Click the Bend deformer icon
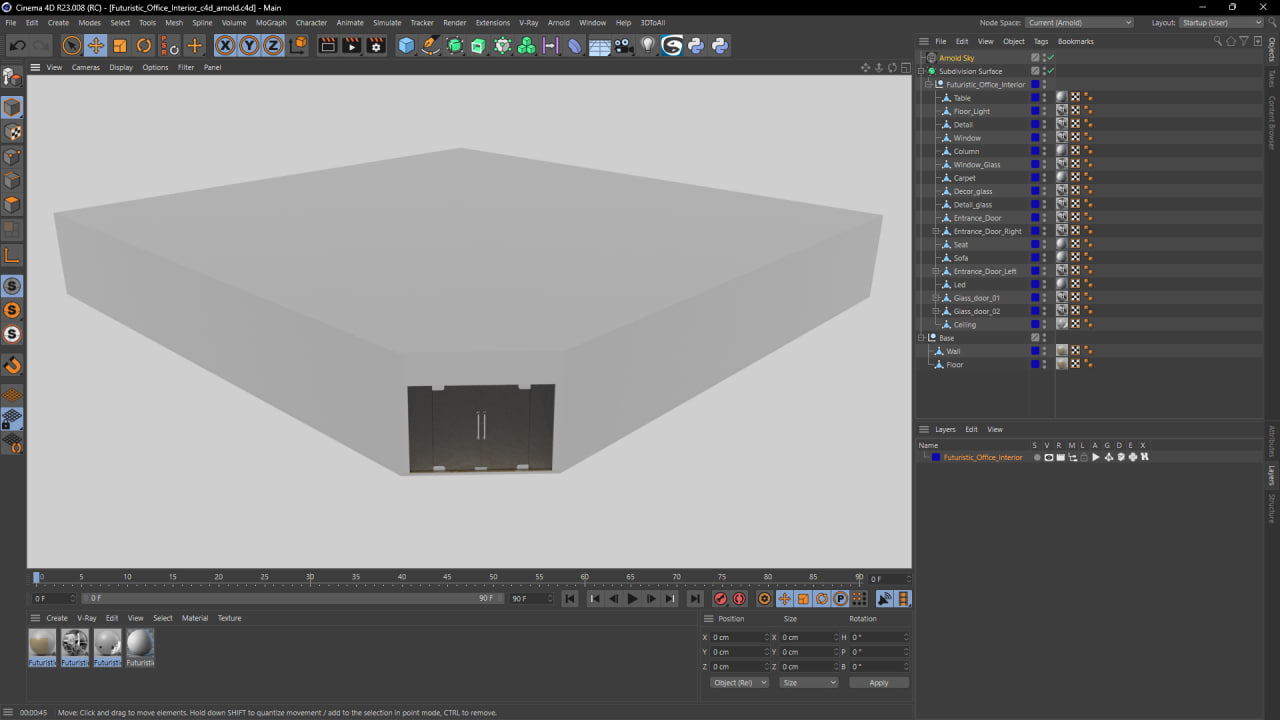 pyautogui.click(x=575, y=45)
